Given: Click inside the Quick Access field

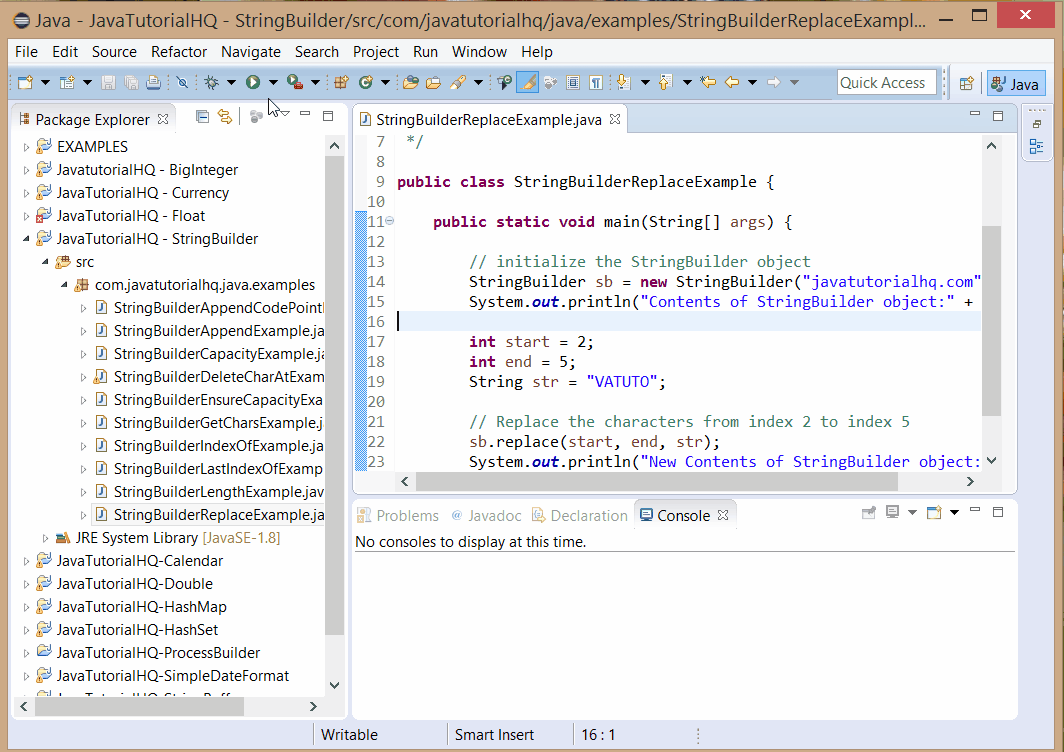Looking at the screenshot, I should 886,82.
